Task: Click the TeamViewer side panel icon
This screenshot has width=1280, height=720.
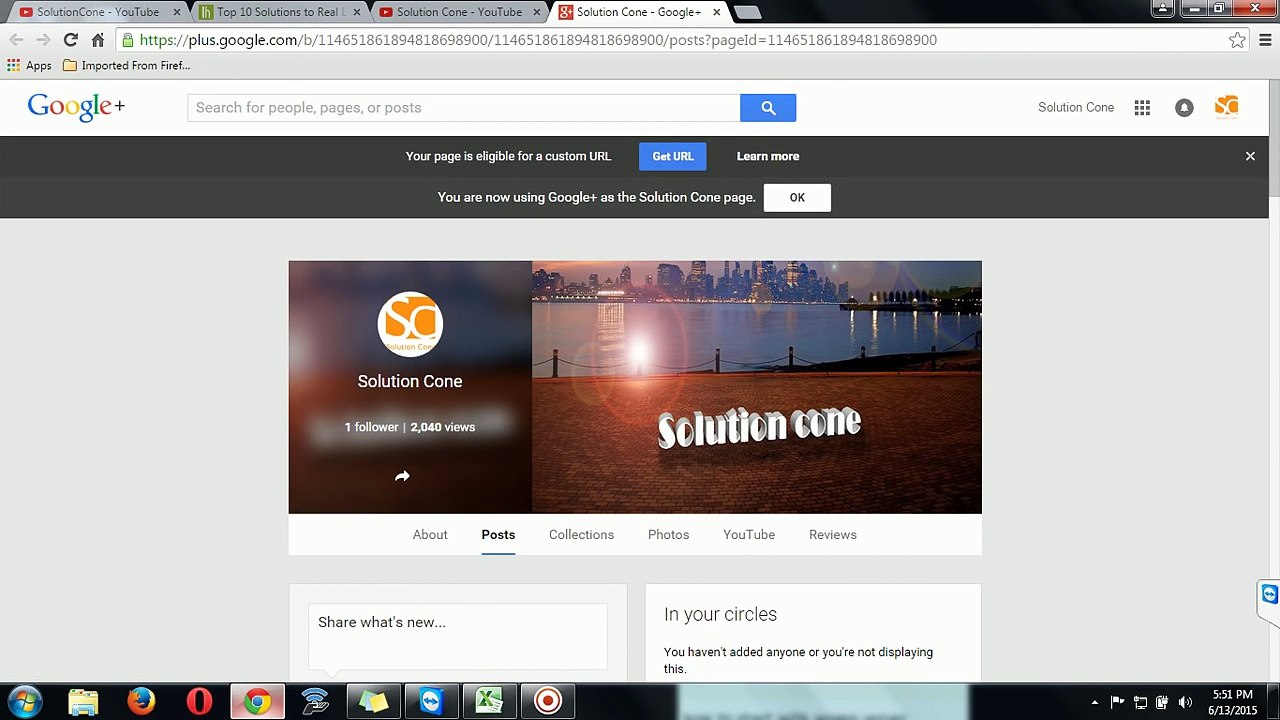Action: click(1269, 595)
